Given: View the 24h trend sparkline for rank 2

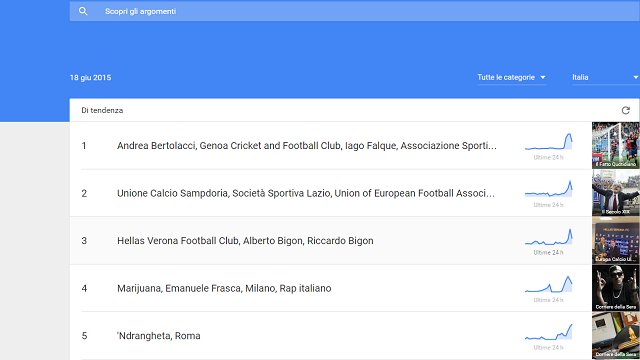Looking at the screenshot, I should [549, 189].
